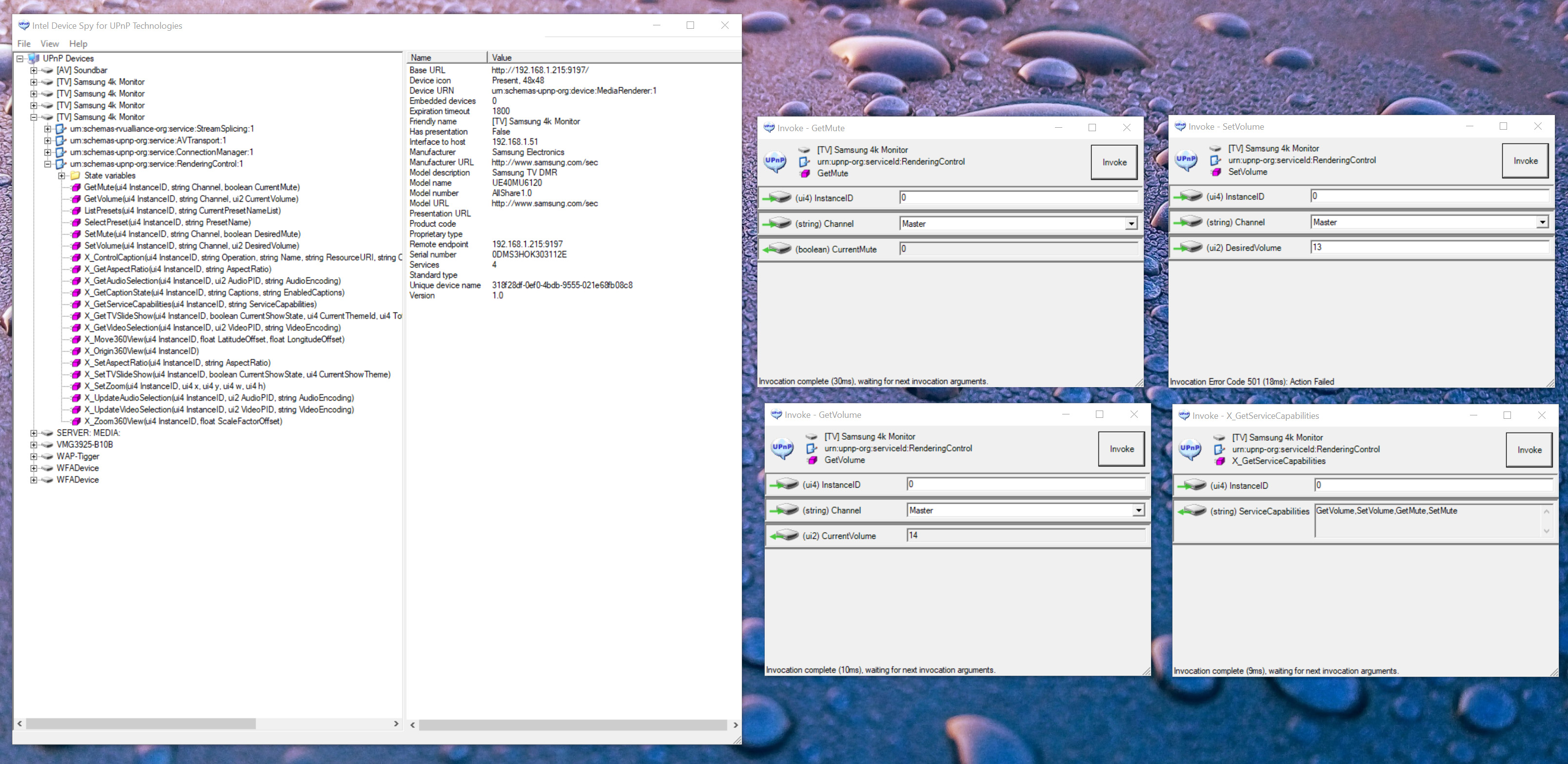Click the ConnectionManager service icon
The width and height of the screenshot is (1568, 764).
pos(60,152)
